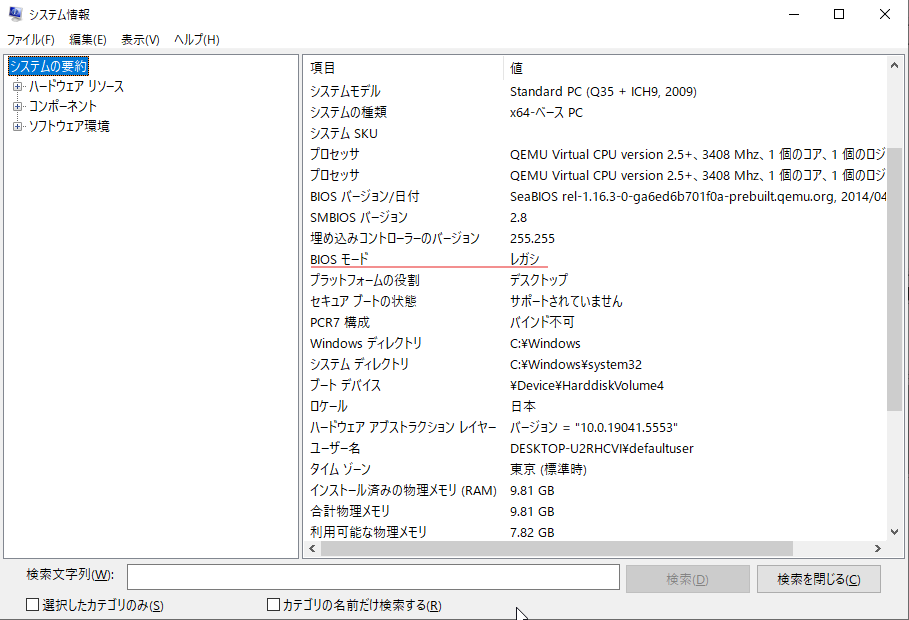
Task: Select the システムモデル row
Action: [x=595, y=92]
